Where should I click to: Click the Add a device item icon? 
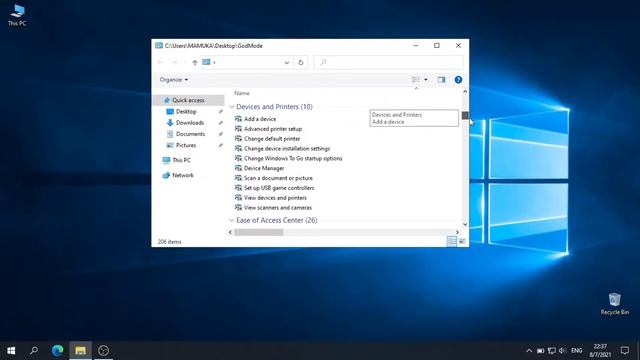click(238, 119)
